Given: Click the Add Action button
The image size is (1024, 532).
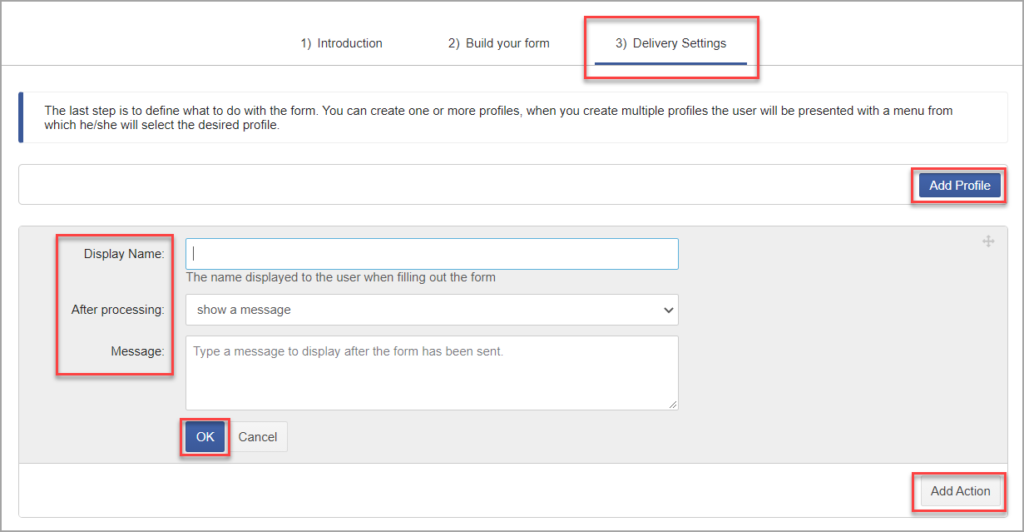Looking at the screenshot, I should coord(960,491).
